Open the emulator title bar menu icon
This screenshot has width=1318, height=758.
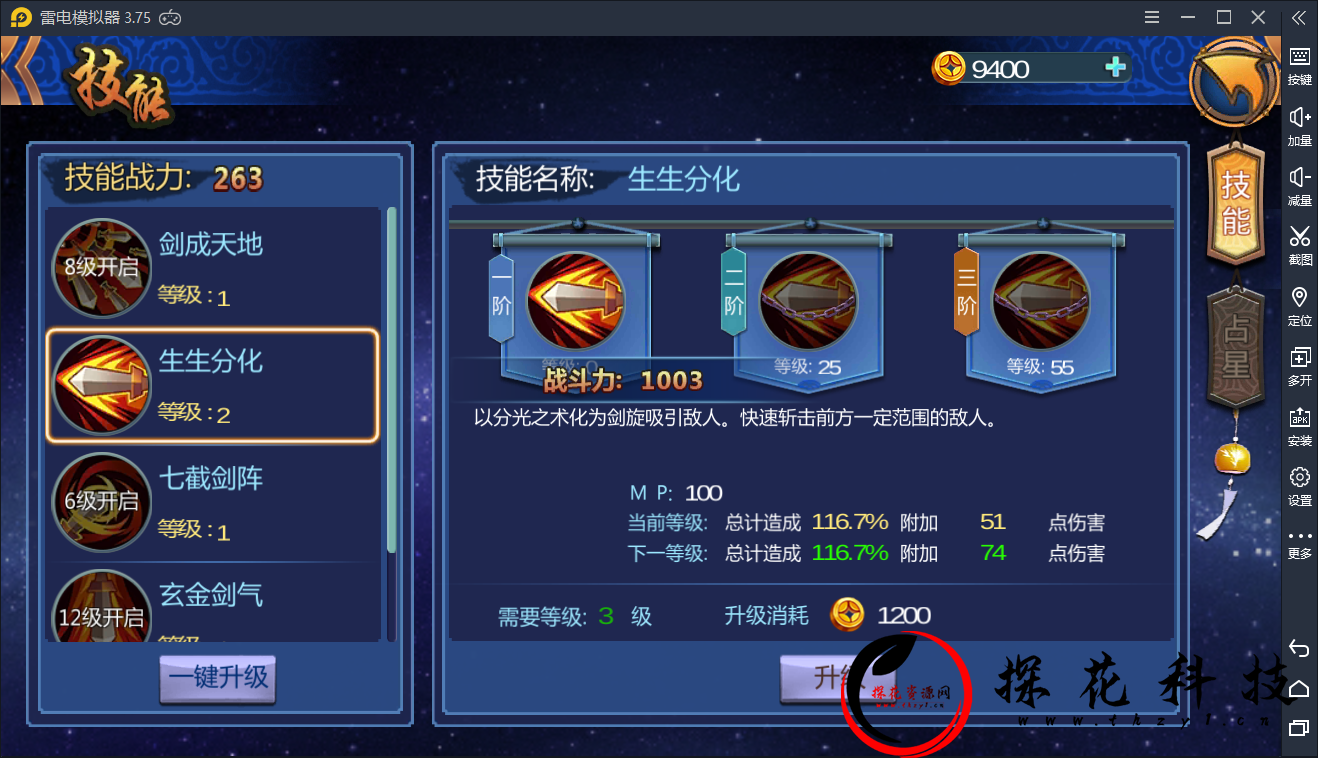pos(1151,17)
